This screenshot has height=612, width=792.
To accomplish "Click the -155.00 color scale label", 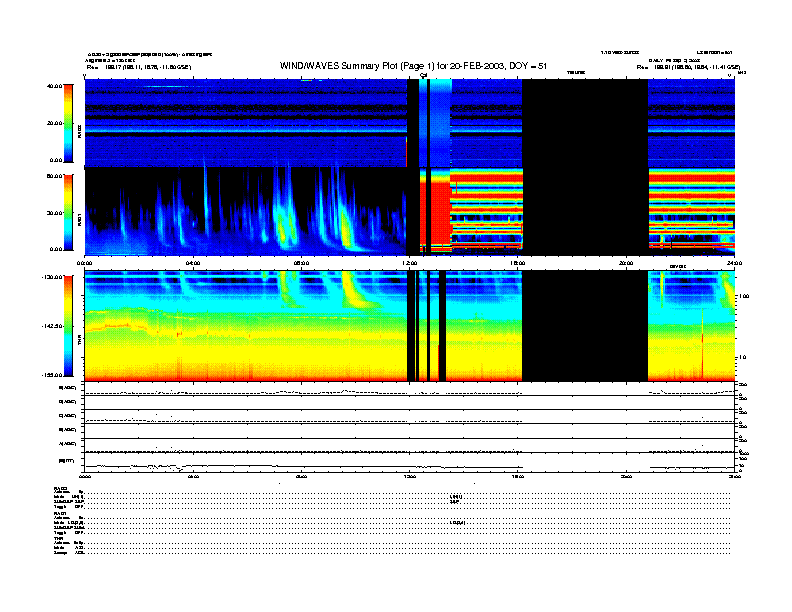I will [53, 375].
